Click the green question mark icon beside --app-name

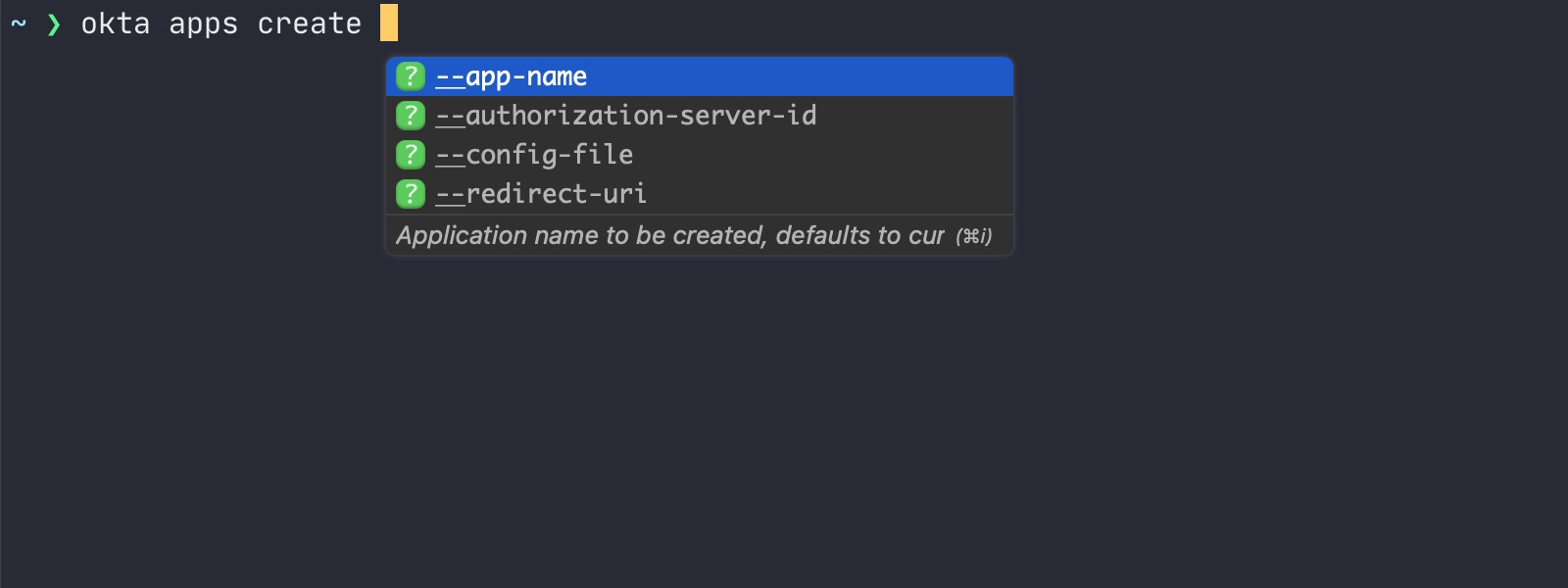pos(410,76)
